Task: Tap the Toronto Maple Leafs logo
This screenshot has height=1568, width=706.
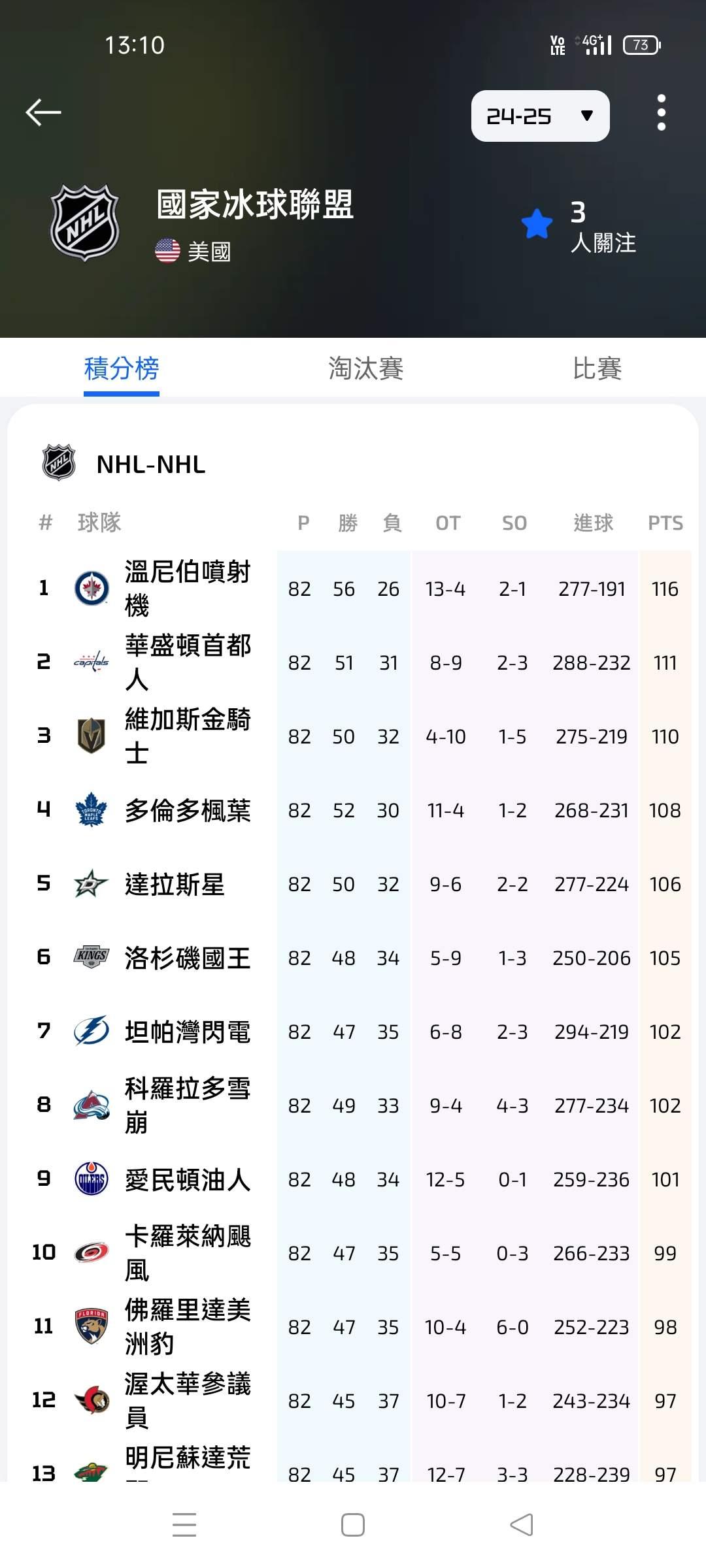Action: 92,809
